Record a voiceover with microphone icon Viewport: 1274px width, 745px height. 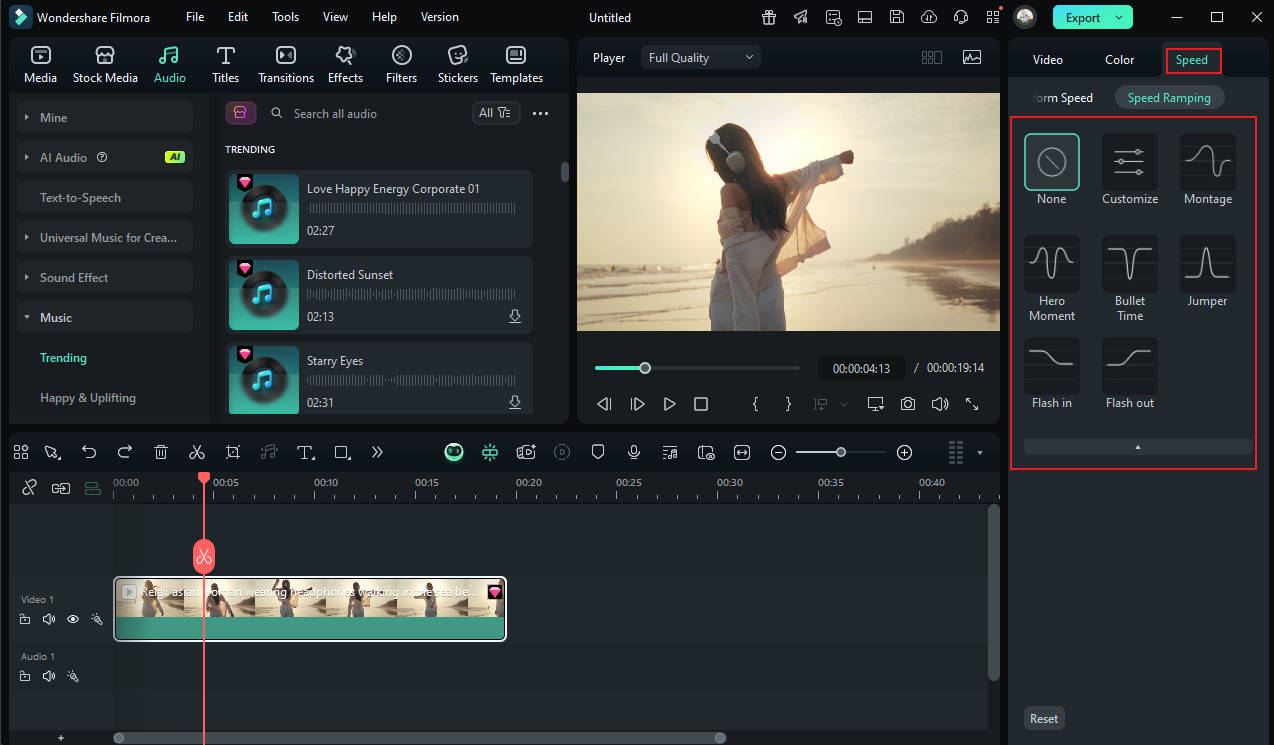[x=634, y=452]
